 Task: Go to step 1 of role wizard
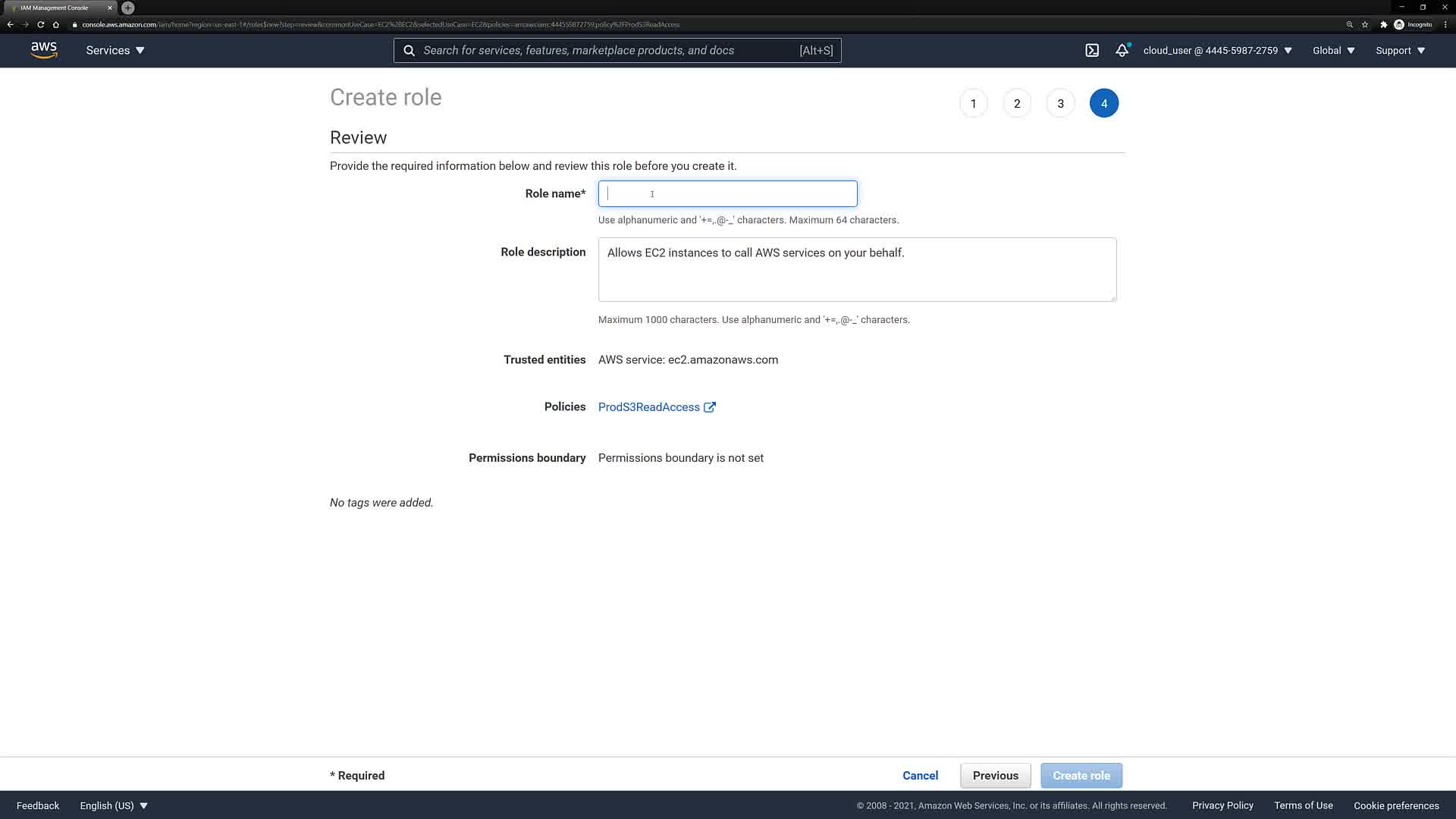click(974, 103)
